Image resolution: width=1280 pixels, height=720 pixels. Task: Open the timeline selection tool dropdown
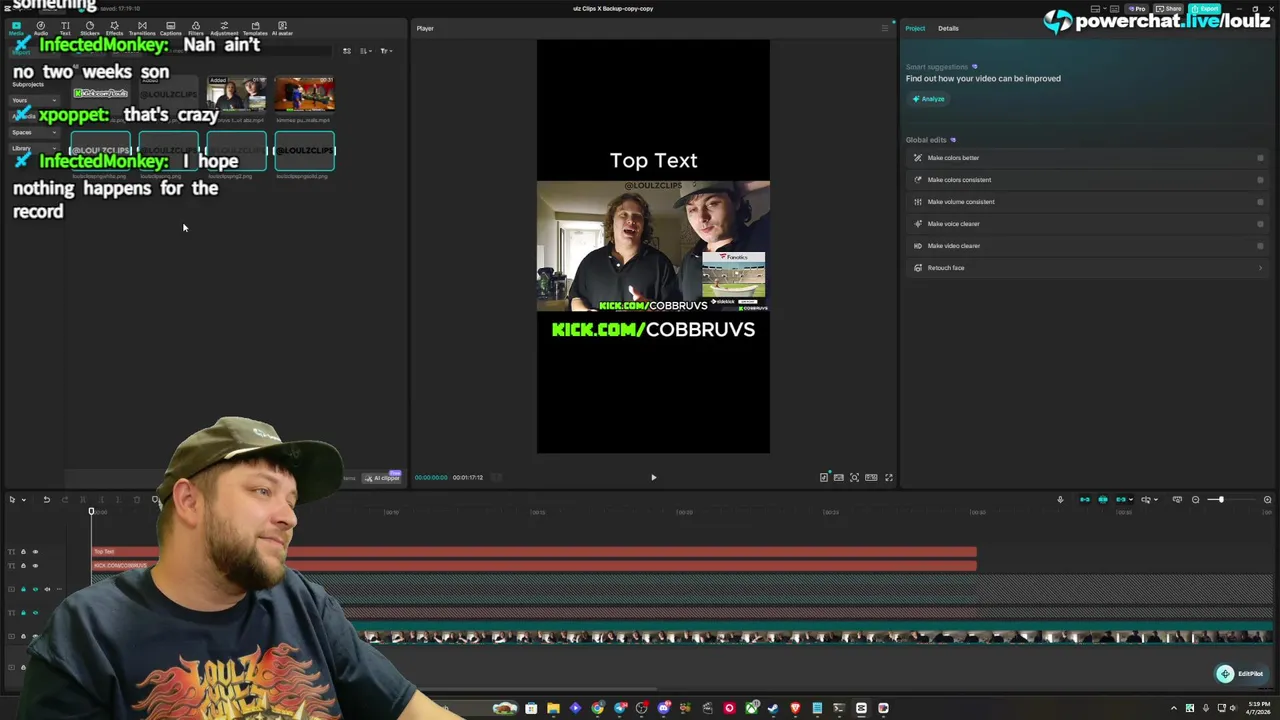(x=23, y=500)
